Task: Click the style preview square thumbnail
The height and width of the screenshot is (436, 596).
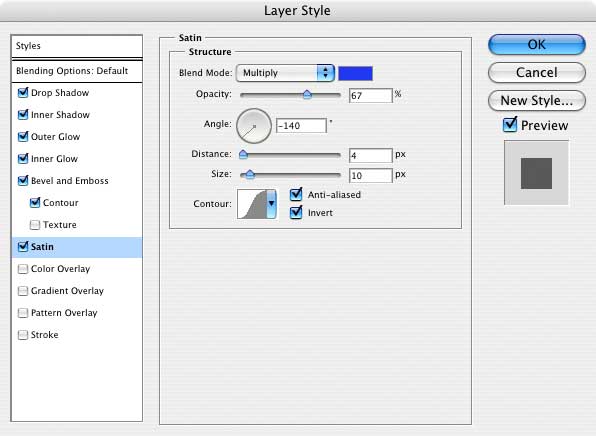Action: pos(536,173)
